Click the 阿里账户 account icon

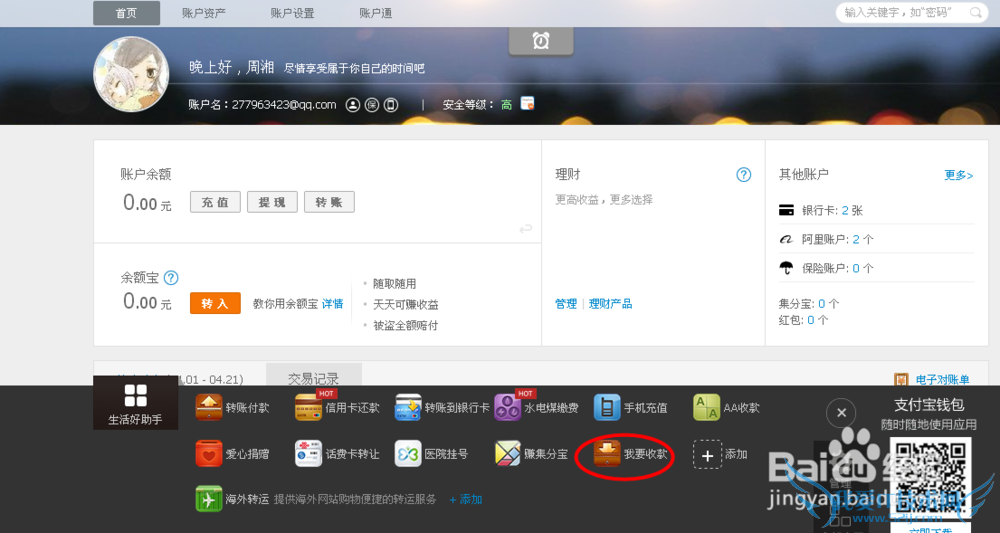(786, 239)
